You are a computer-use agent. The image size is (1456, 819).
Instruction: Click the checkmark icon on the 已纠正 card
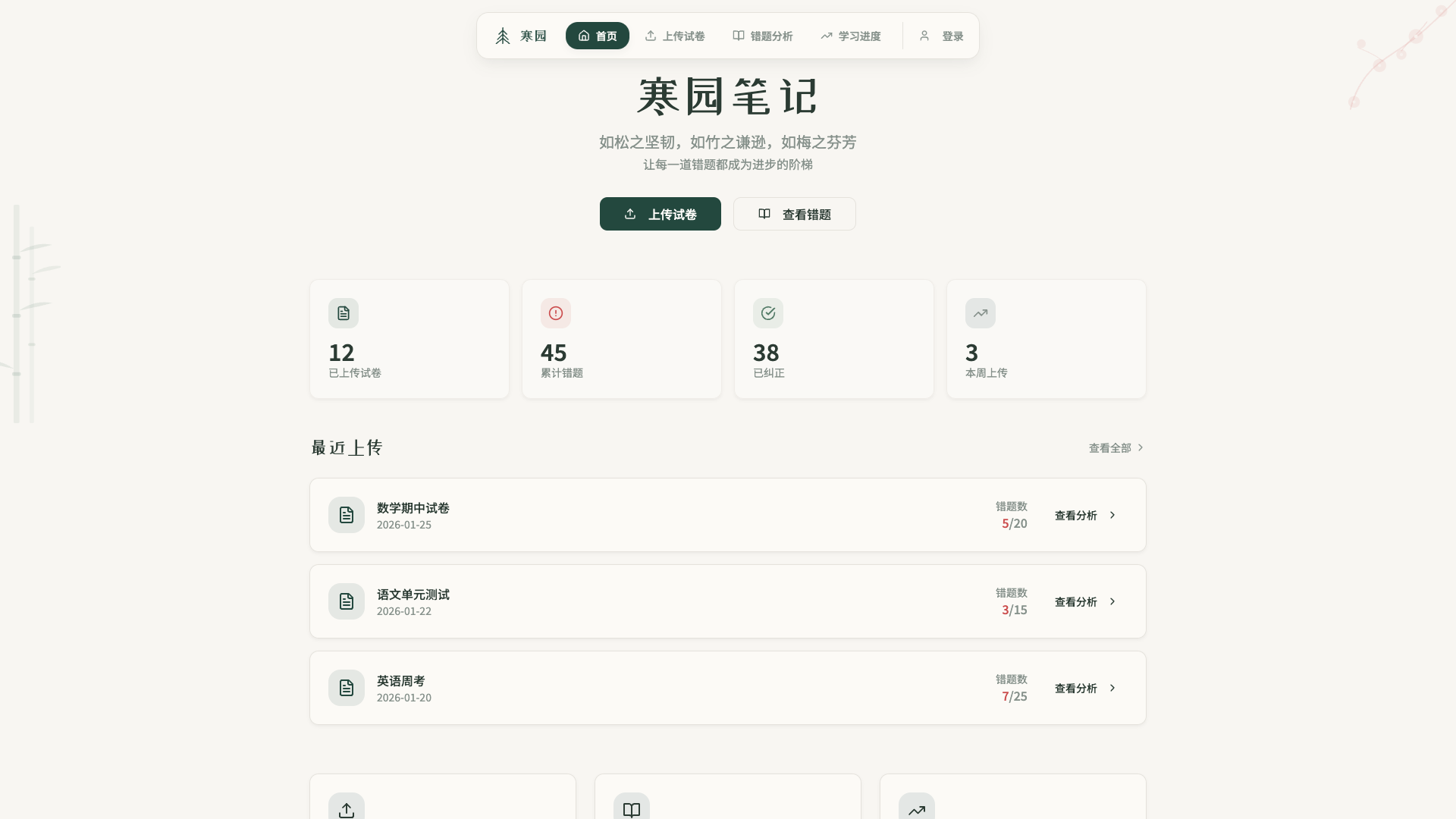[767, 312]
